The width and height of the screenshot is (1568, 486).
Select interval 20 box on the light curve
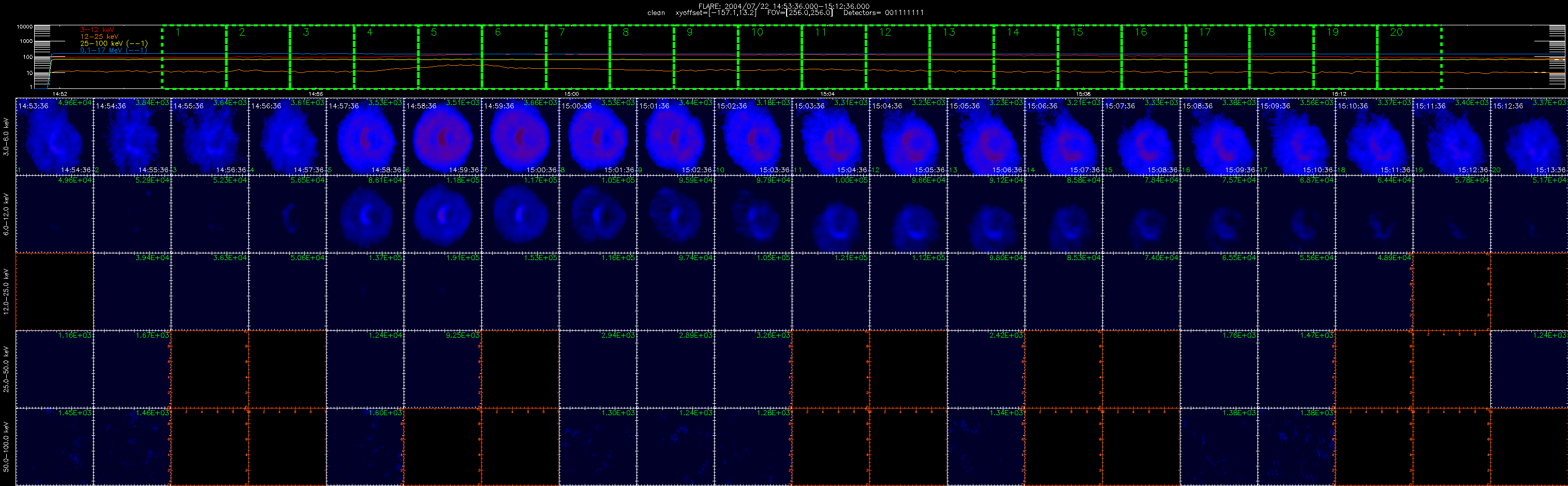point(1409,57)
